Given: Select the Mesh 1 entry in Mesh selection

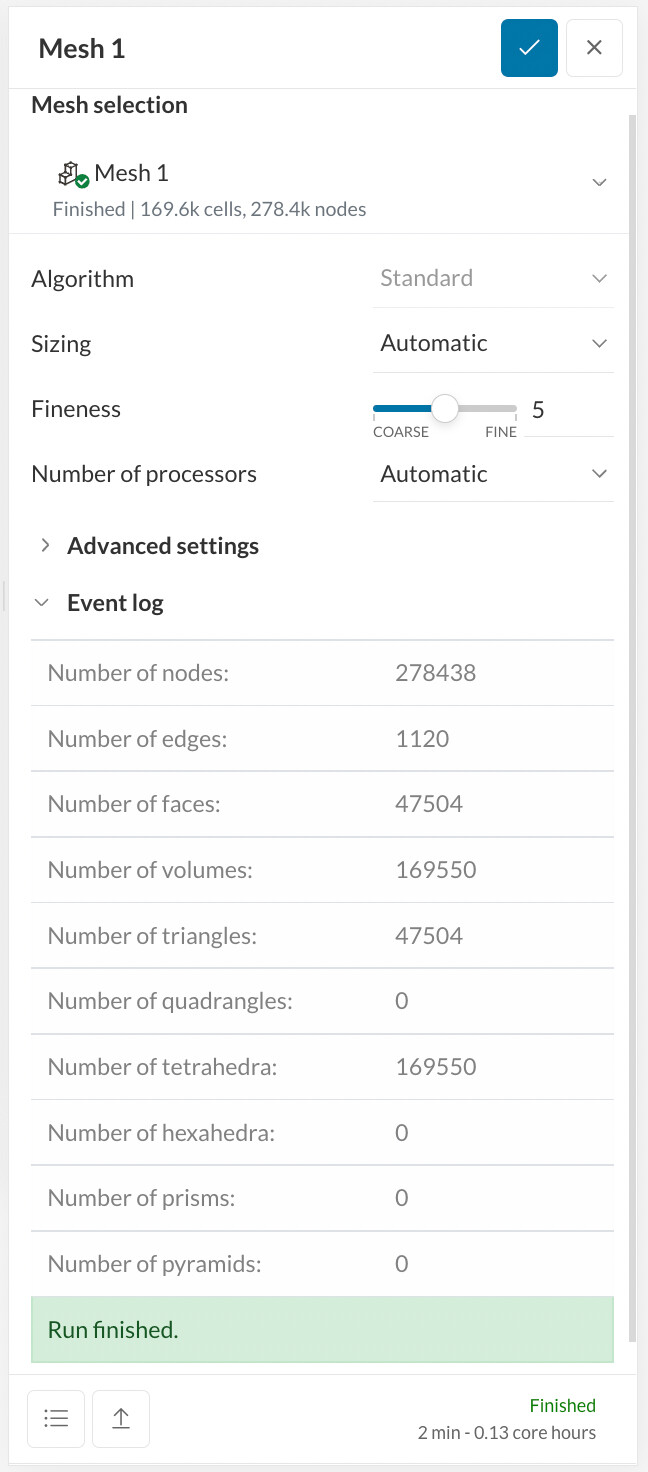Looking at the screenshot, I should coord(131,174).
